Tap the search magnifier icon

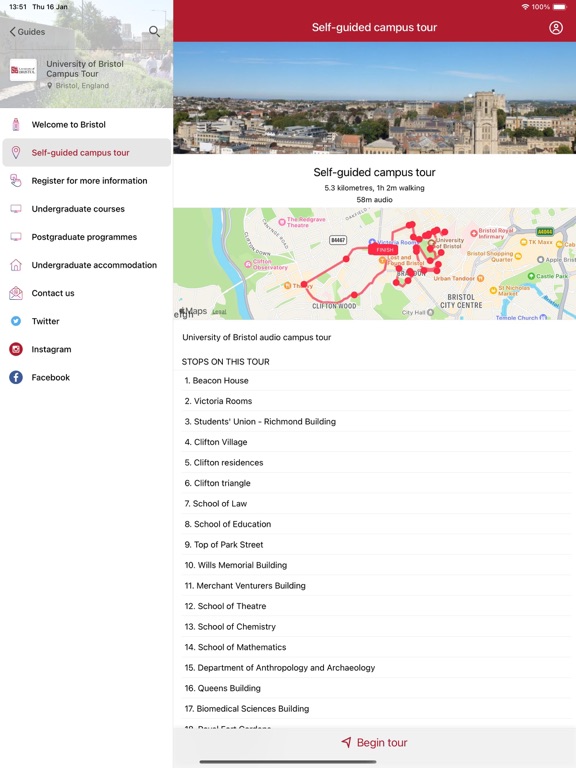pos(154,32)
